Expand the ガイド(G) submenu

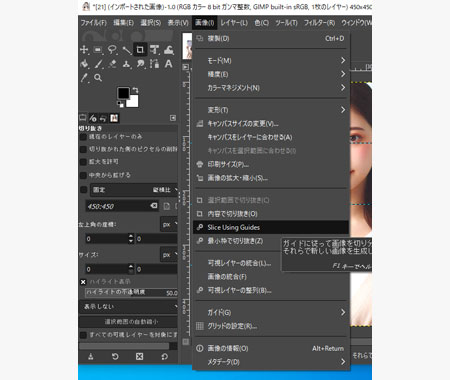(x=271, y=312)
